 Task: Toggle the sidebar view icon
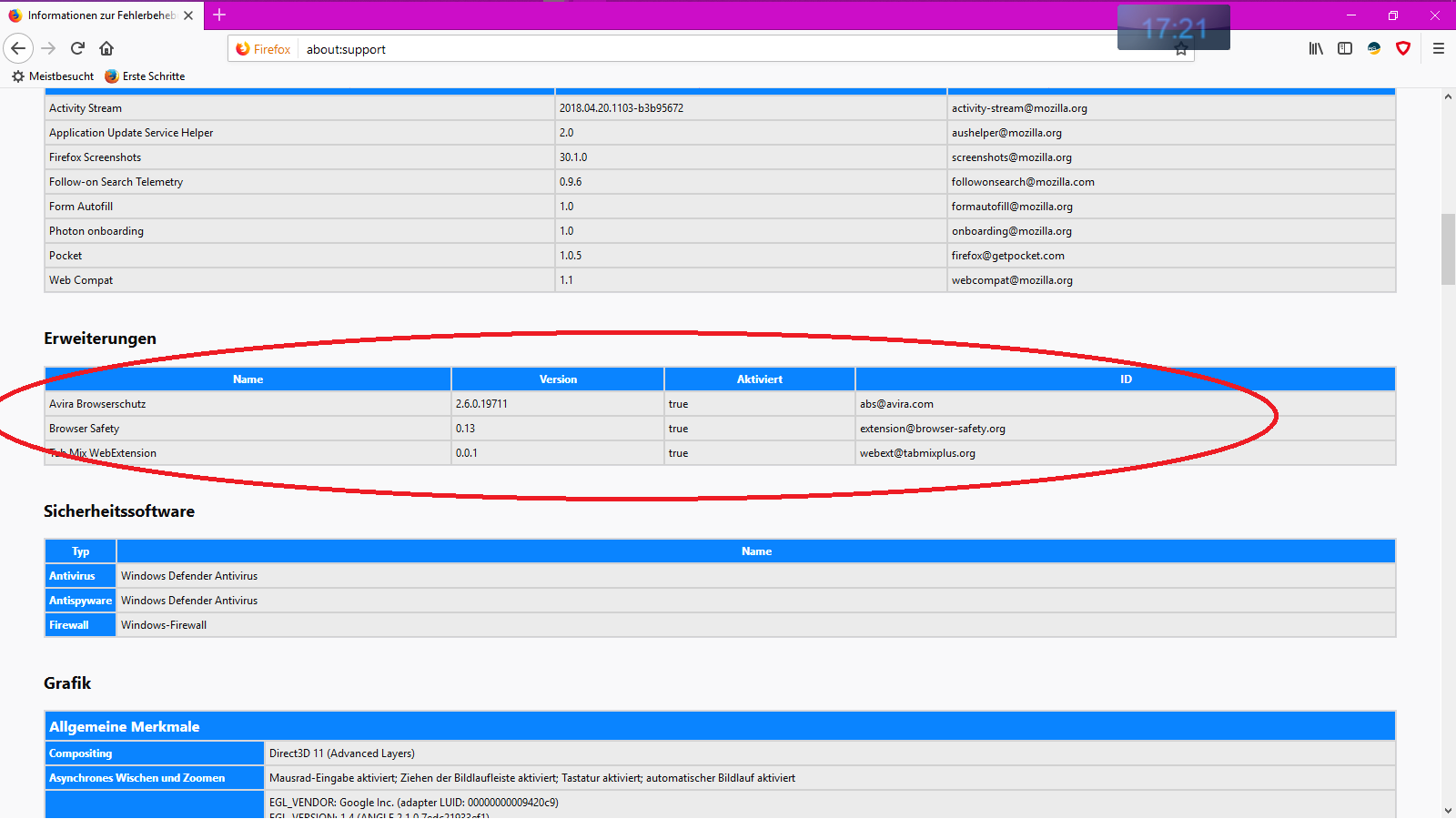pos(1345,48)
